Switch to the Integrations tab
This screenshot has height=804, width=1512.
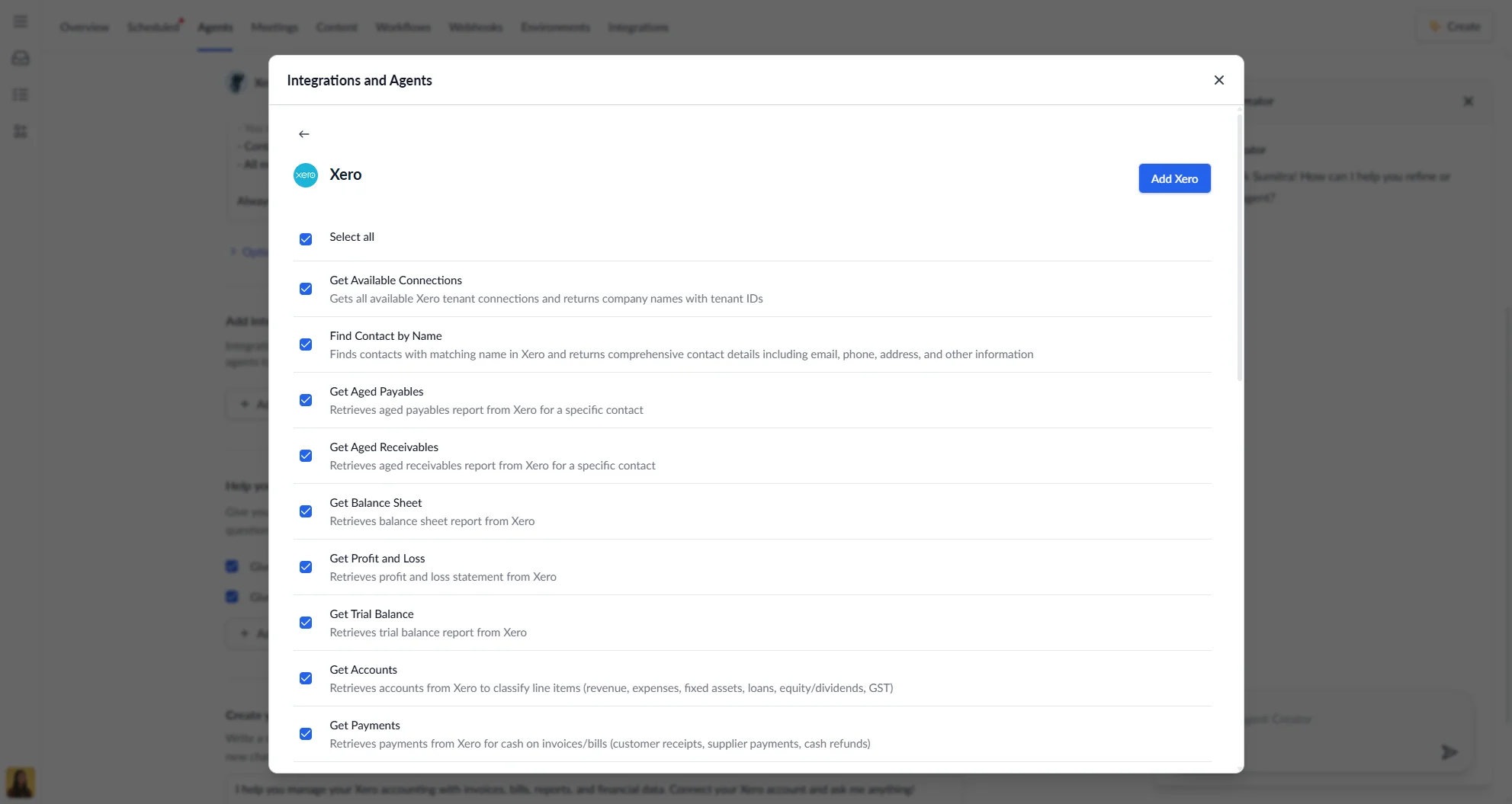pyautogui.click(x=638, y=27)
